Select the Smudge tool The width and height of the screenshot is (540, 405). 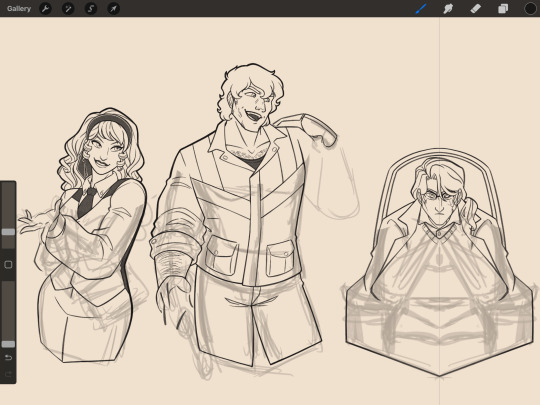(448, 9)
